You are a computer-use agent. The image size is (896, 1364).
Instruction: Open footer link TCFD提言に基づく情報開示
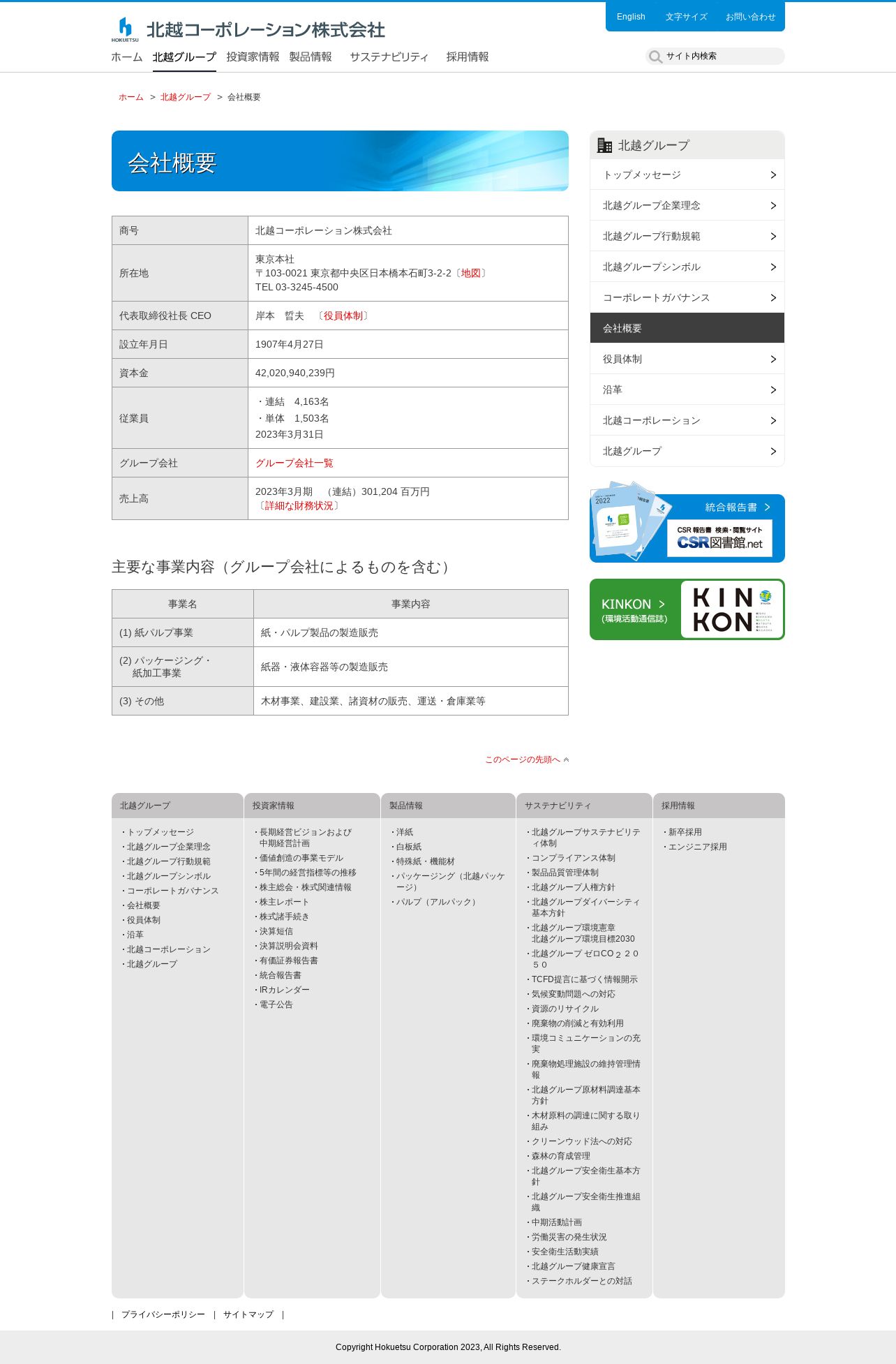click(x=584, y=979)
